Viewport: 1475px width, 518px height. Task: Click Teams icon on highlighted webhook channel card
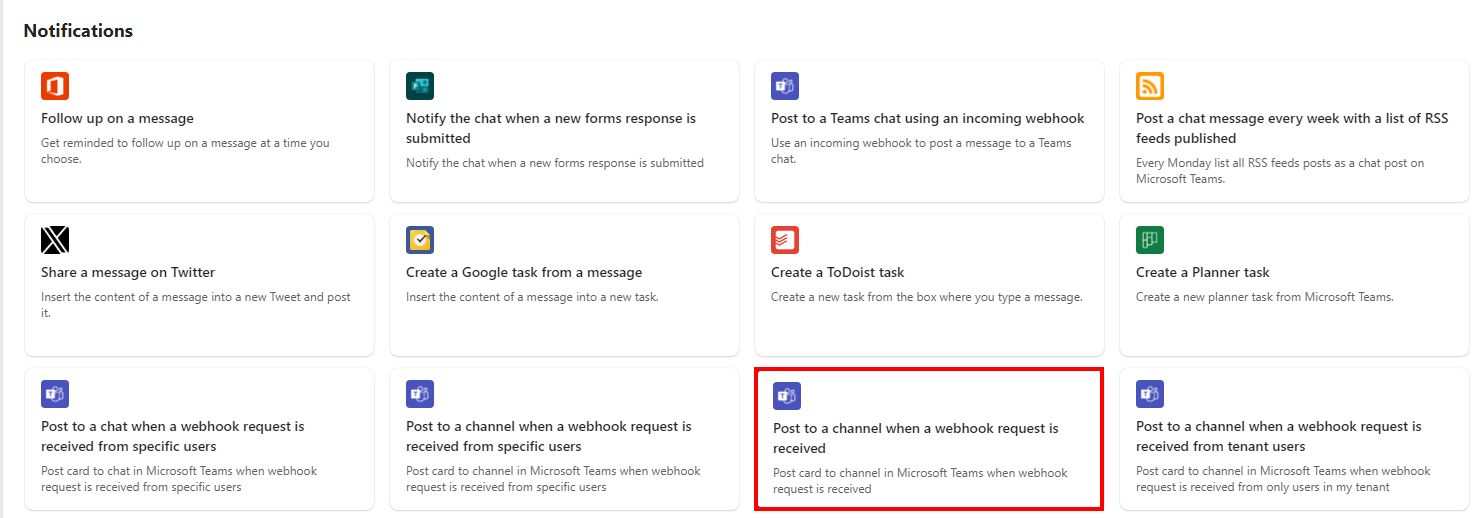(x=787, y=396)
